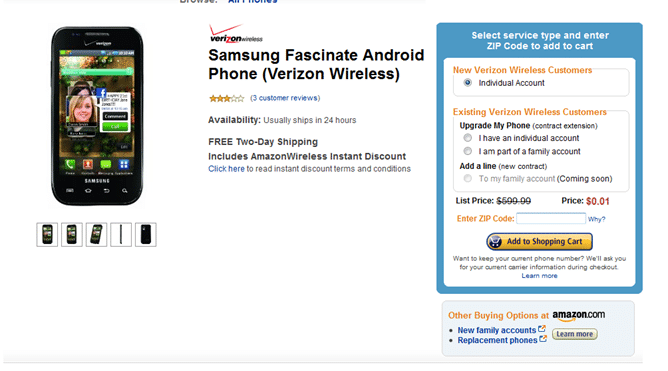Select the back-view phone thumbnail
Screen dimensions: 668x371
click(x=146, y=235)
